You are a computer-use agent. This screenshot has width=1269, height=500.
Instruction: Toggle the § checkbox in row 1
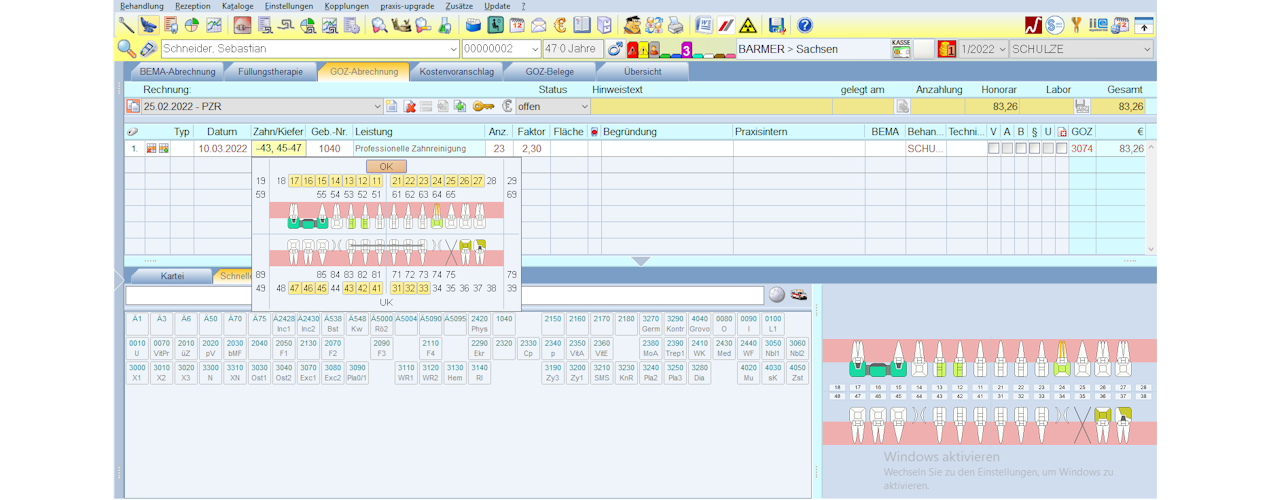pyautogui.click(x=1034, y=148)
